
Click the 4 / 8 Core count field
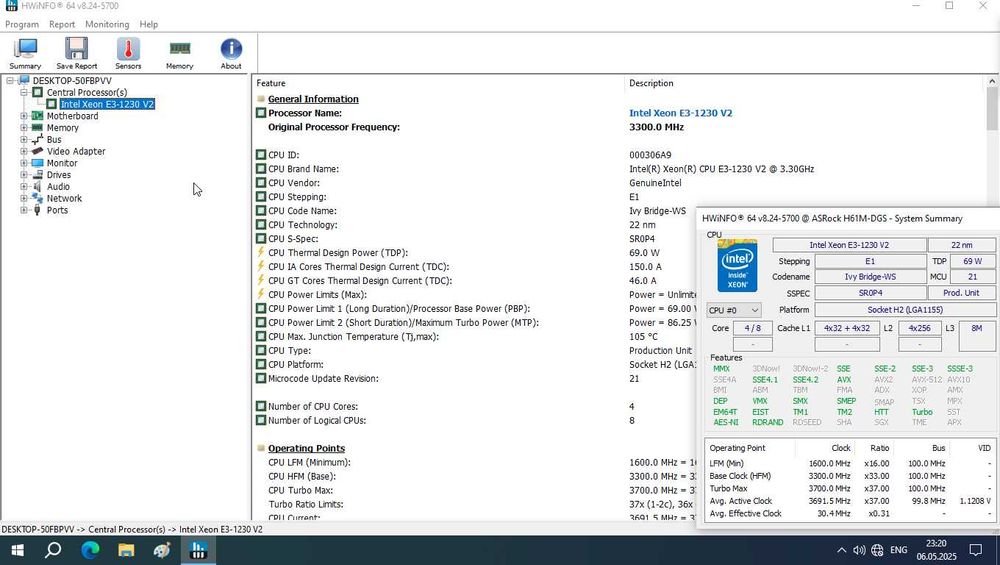[x=753, y=328]
